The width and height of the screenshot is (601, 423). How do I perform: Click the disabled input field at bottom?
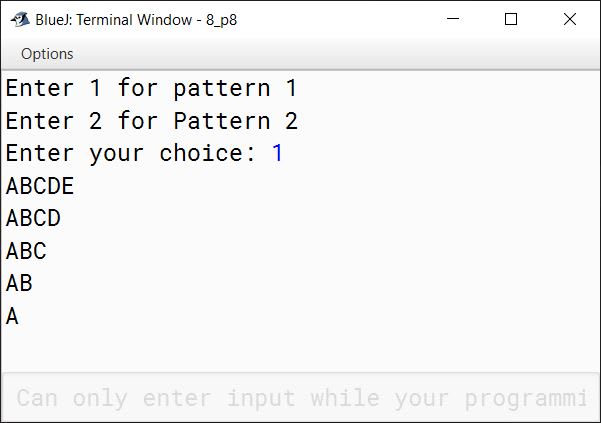301,397
